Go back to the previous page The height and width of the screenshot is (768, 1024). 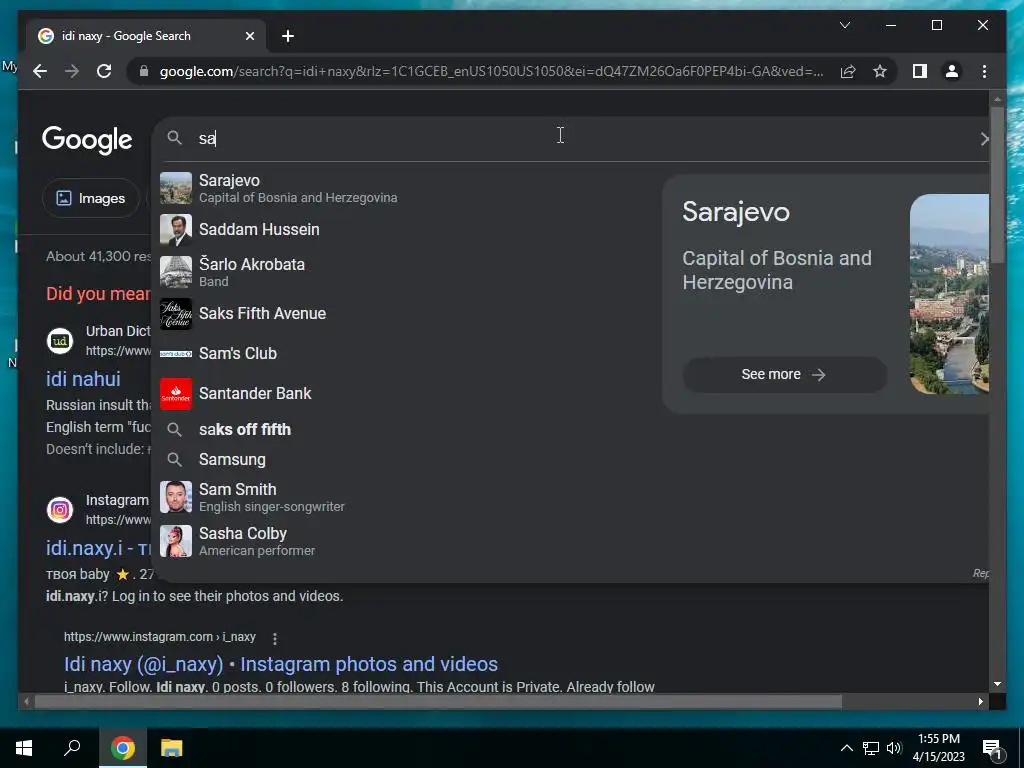(40, 71)
